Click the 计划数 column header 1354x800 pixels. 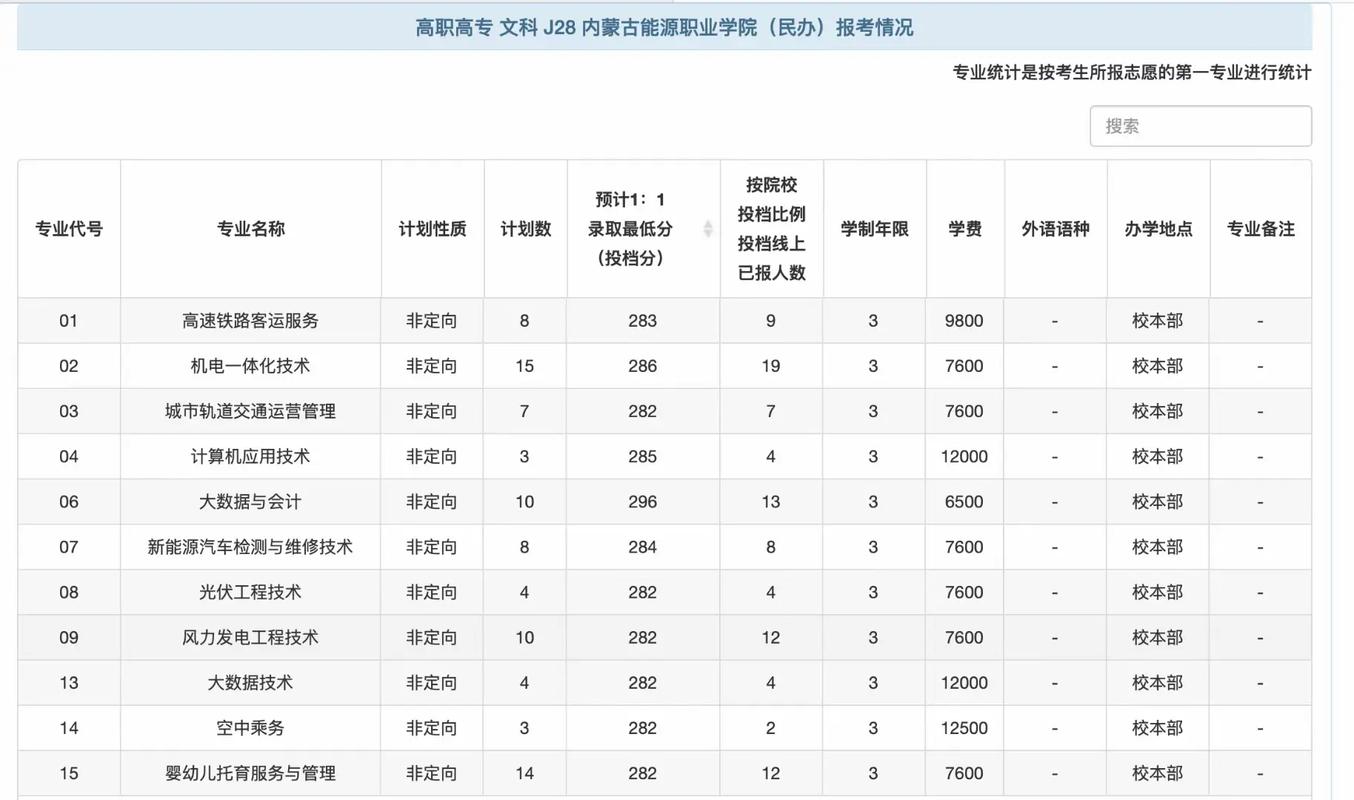526,229
